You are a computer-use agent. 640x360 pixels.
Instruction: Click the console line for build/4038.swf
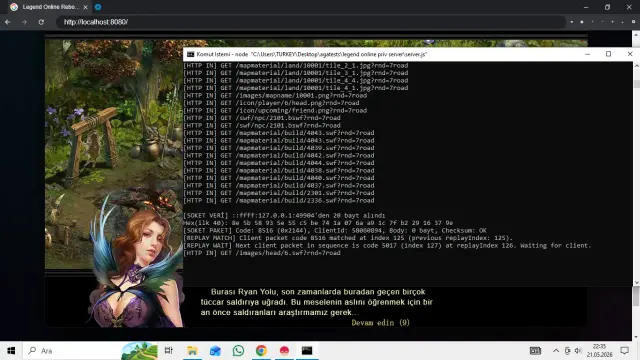click(279, 171)
